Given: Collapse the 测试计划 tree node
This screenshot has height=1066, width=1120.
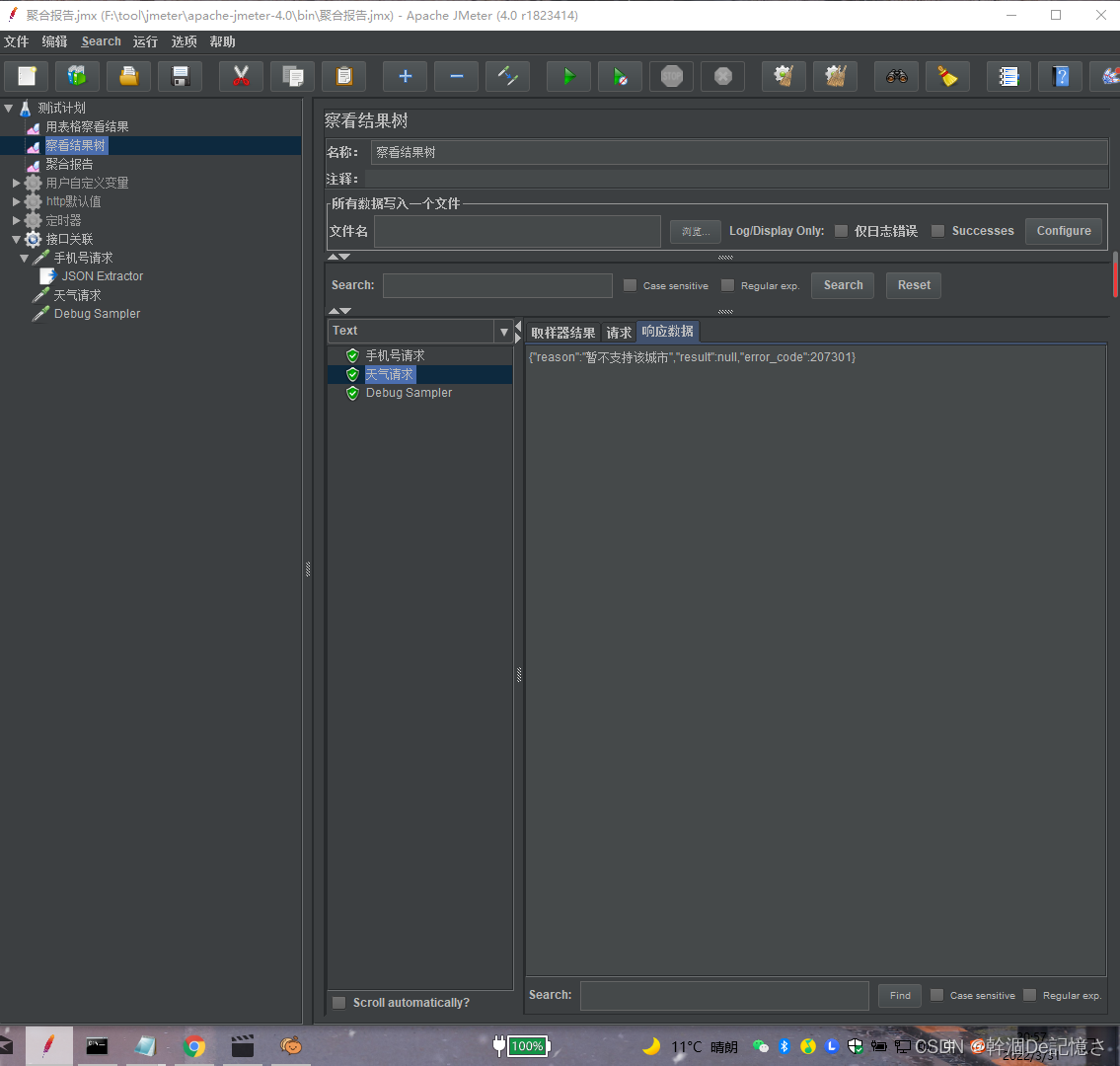Looking at the screenshot, I should tap(9, 108).
